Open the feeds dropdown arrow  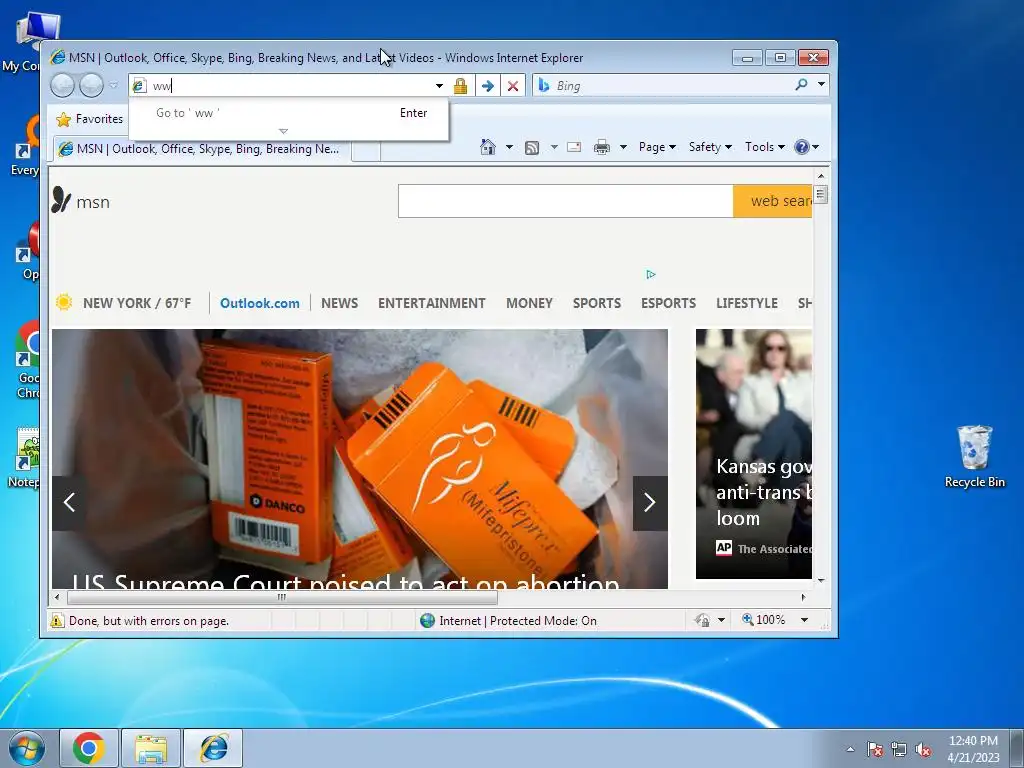[554, 147]
